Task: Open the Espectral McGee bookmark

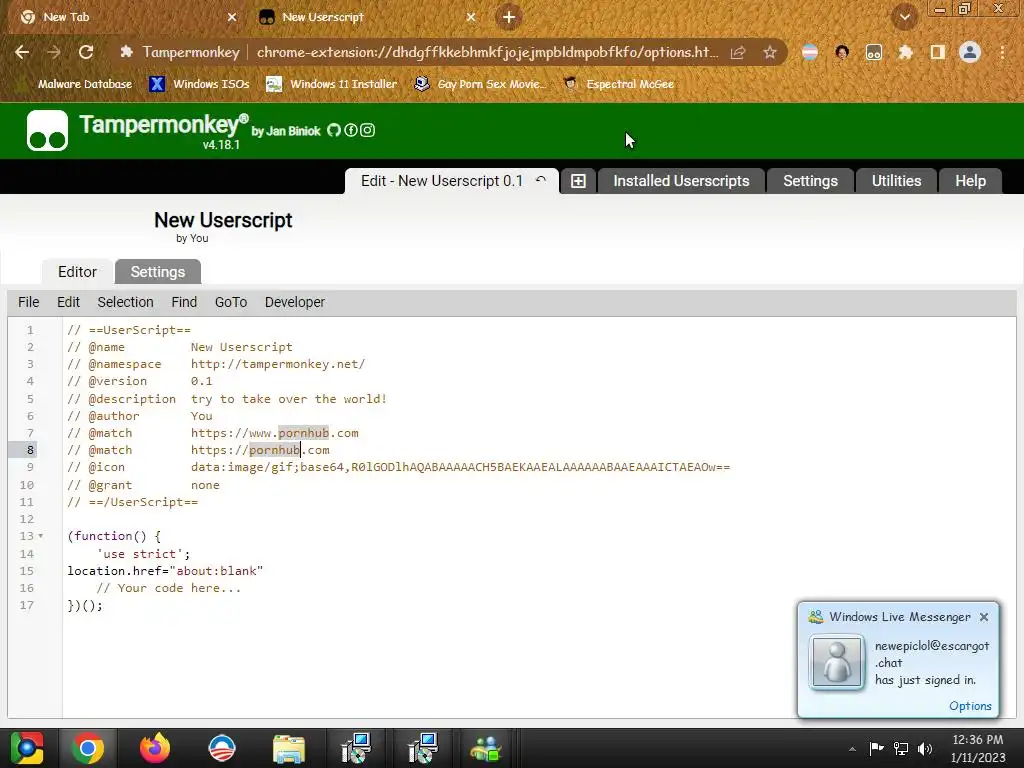Action: 618,84
